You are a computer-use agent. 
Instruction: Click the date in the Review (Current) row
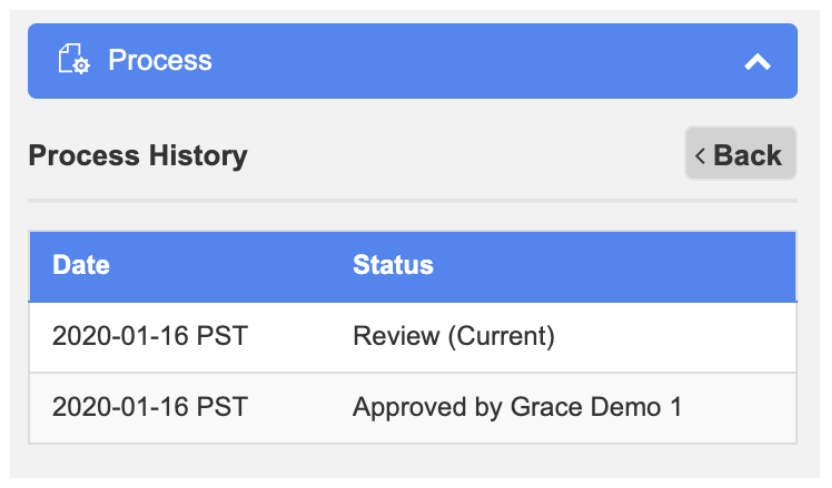149,336
